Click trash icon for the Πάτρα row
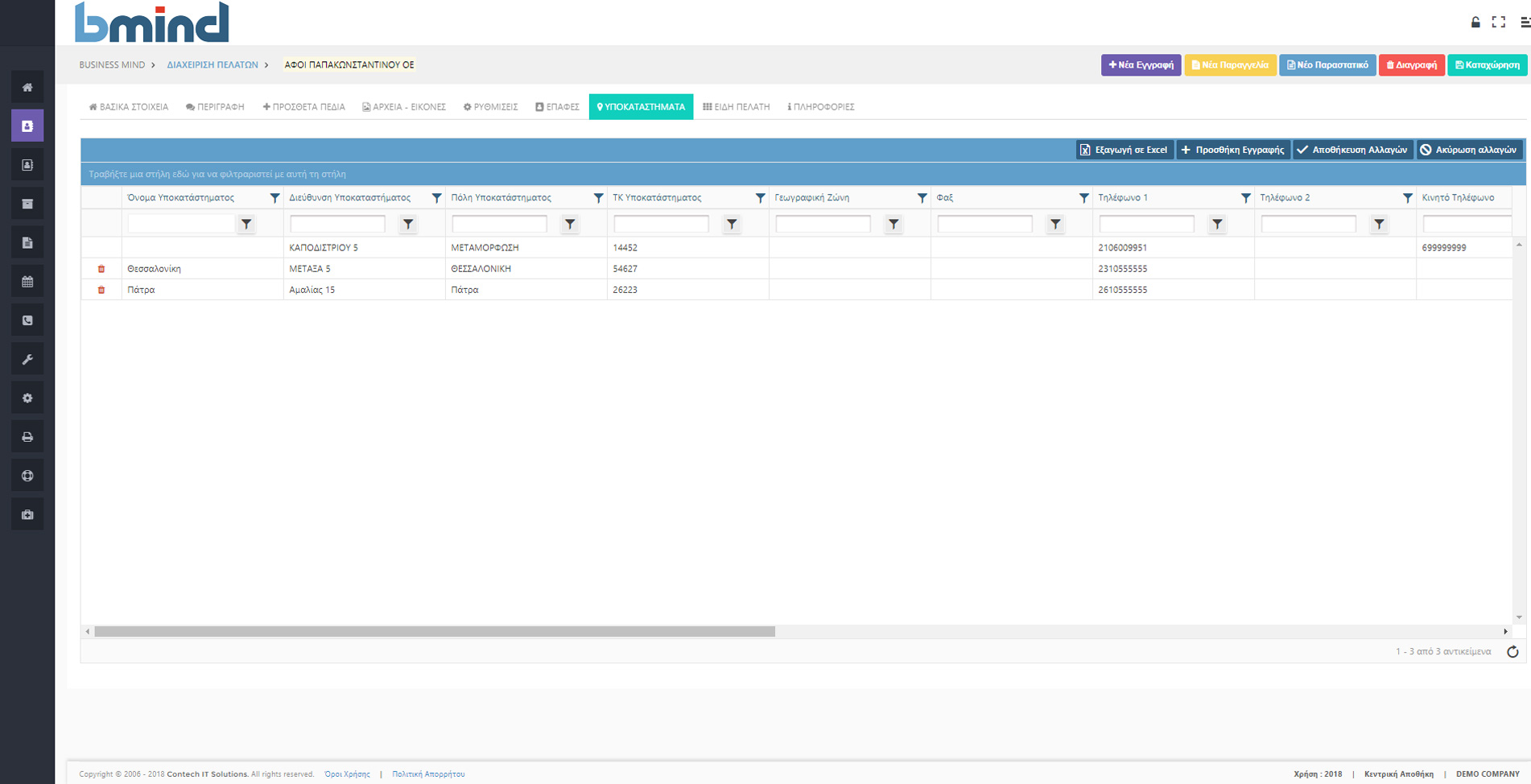1531x784 pixels. point(101,290)
